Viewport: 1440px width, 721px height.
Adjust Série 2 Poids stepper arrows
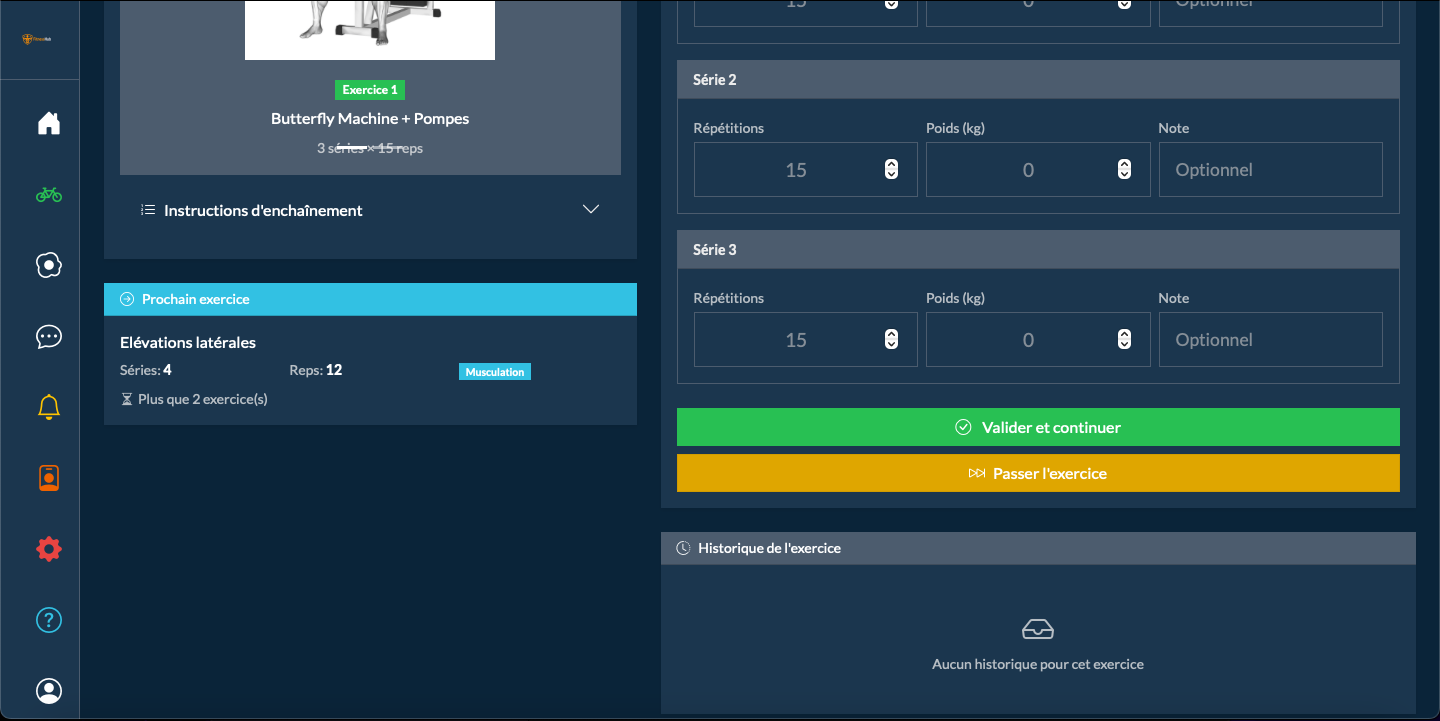click(1124, 170)
